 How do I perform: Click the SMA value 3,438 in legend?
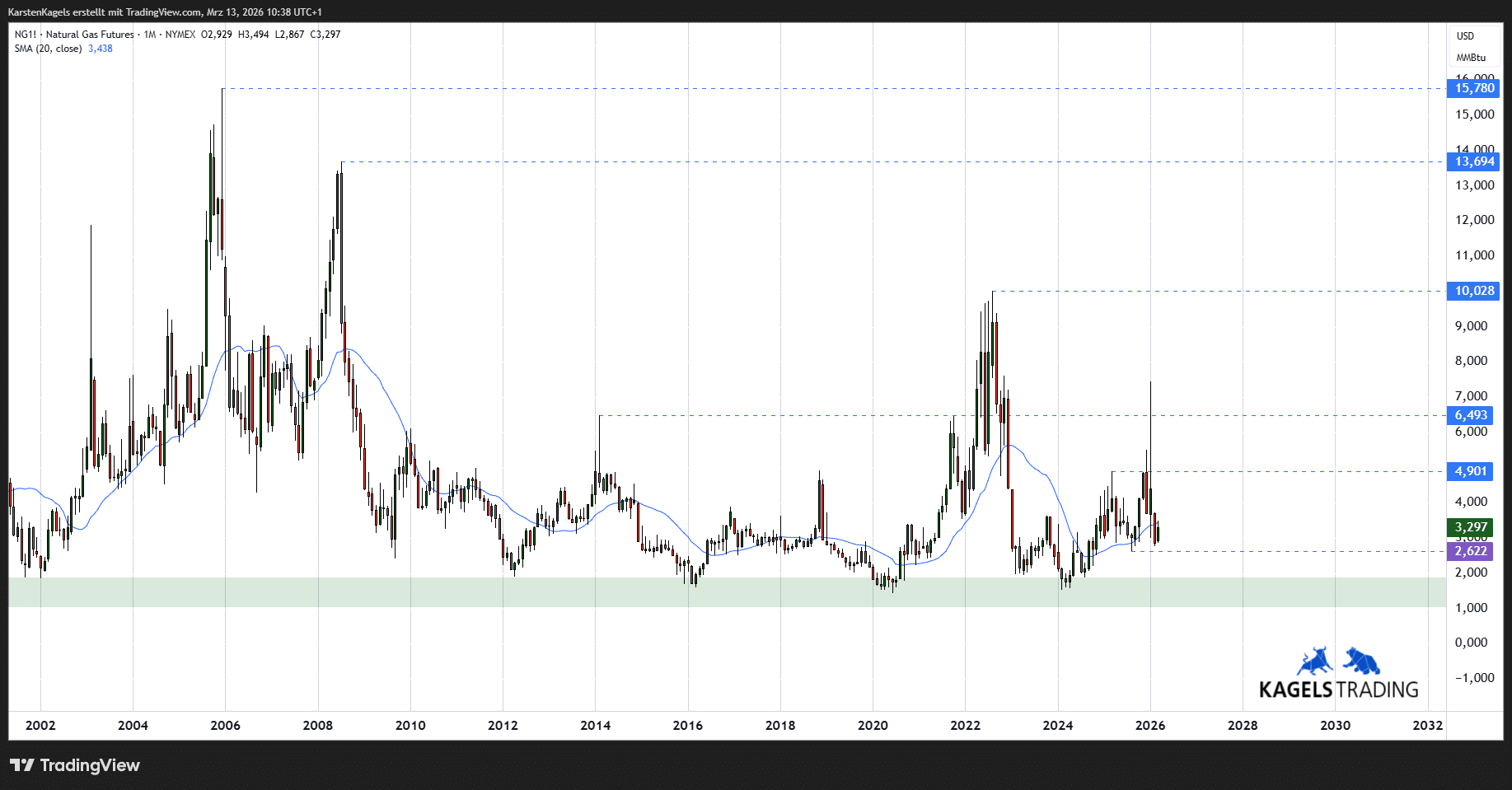coord(101,49)
